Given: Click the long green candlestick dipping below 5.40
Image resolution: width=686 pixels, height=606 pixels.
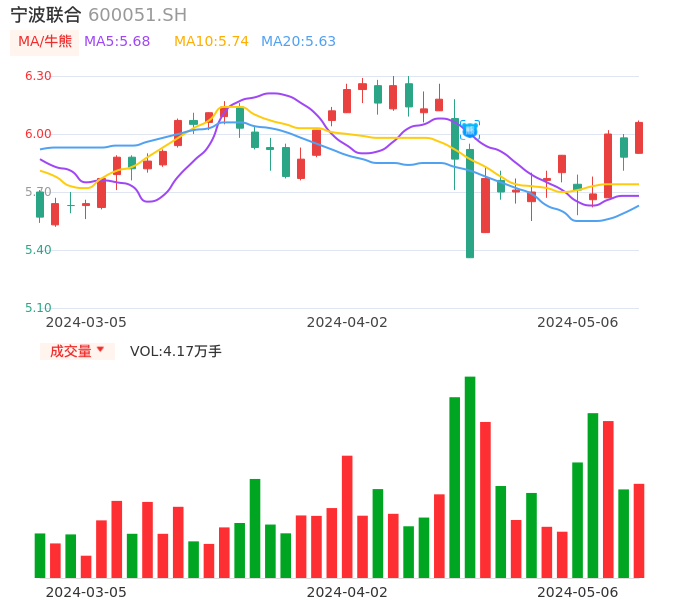Looking at the screenshot, I should (470, 203).
